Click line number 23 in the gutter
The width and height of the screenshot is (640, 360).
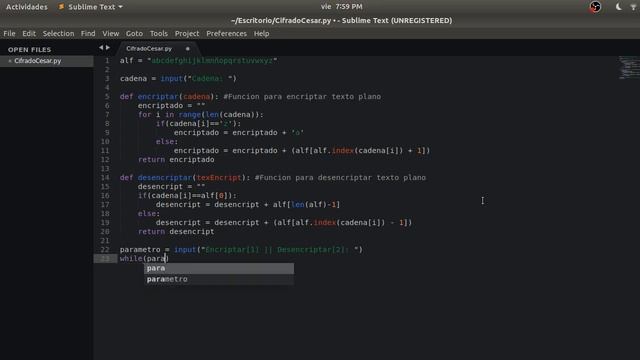(105, 258)
